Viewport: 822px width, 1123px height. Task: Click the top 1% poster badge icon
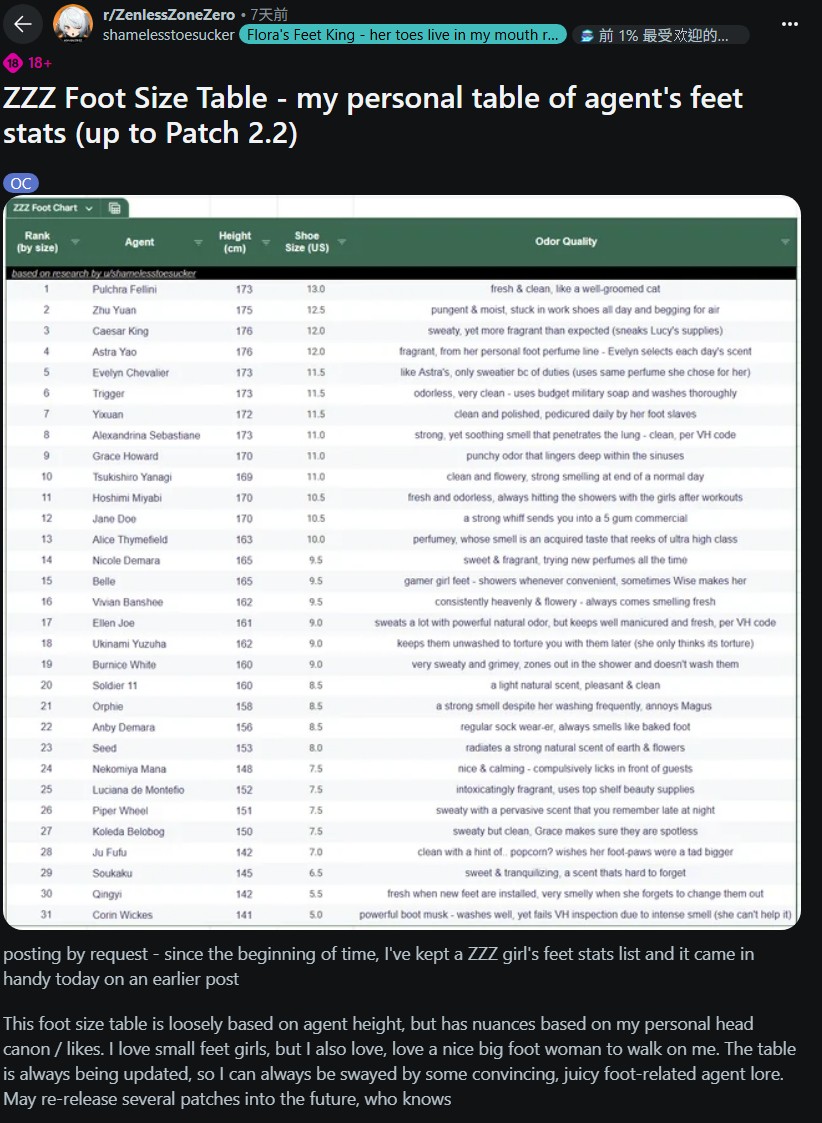[x=587, y=35]
